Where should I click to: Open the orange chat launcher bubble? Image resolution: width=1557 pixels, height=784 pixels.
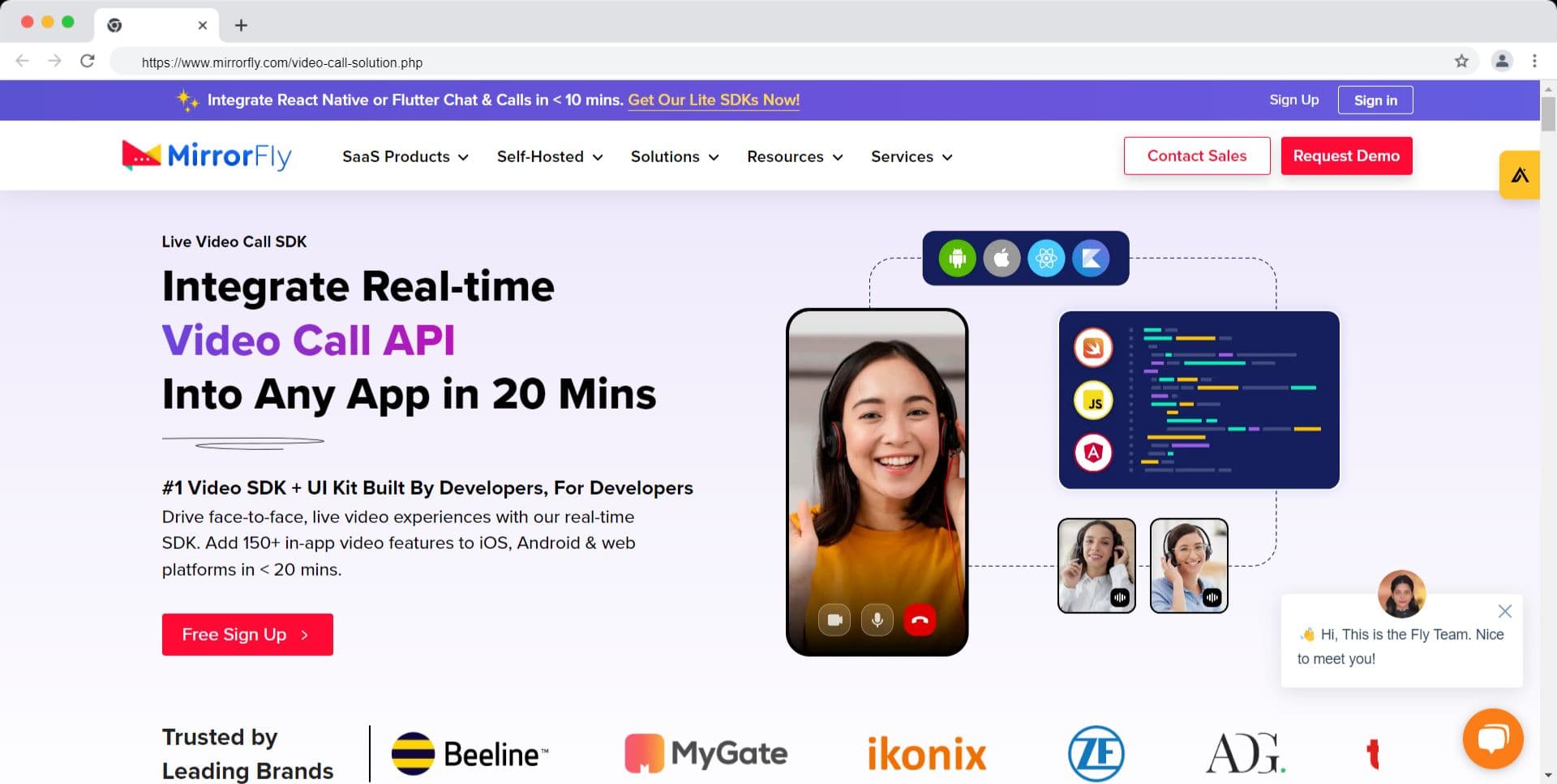[x=1493, y=739]
